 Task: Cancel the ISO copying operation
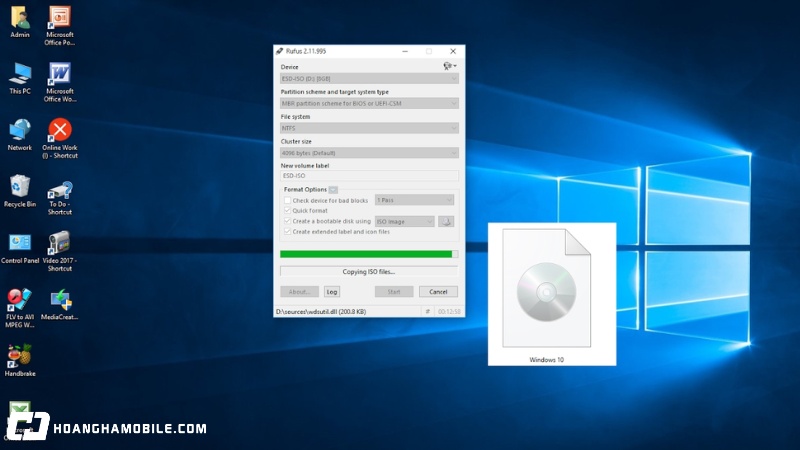438,292
